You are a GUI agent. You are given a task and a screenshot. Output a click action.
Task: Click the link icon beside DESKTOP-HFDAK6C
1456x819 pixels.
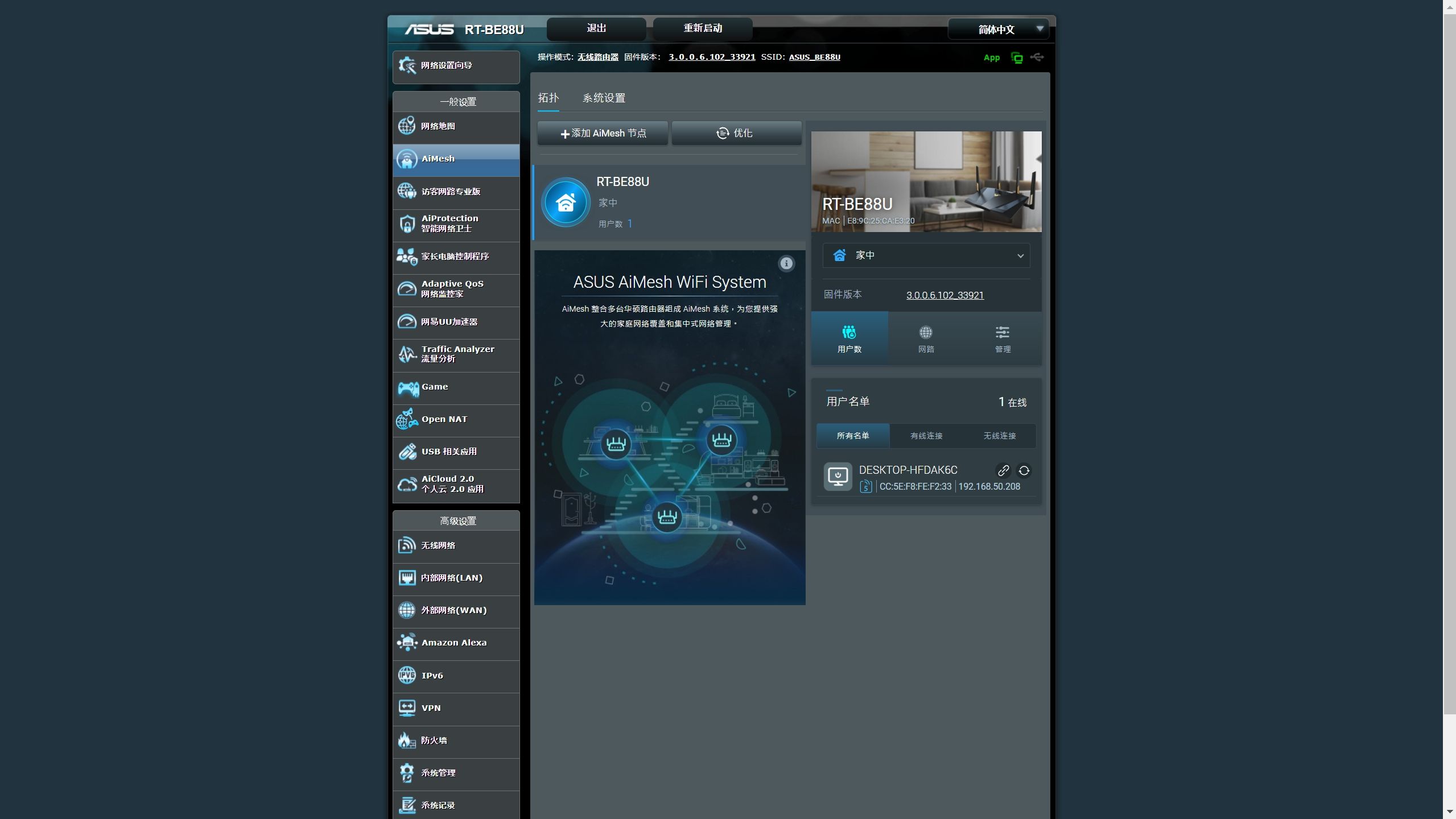click(x=1003, y=470)
